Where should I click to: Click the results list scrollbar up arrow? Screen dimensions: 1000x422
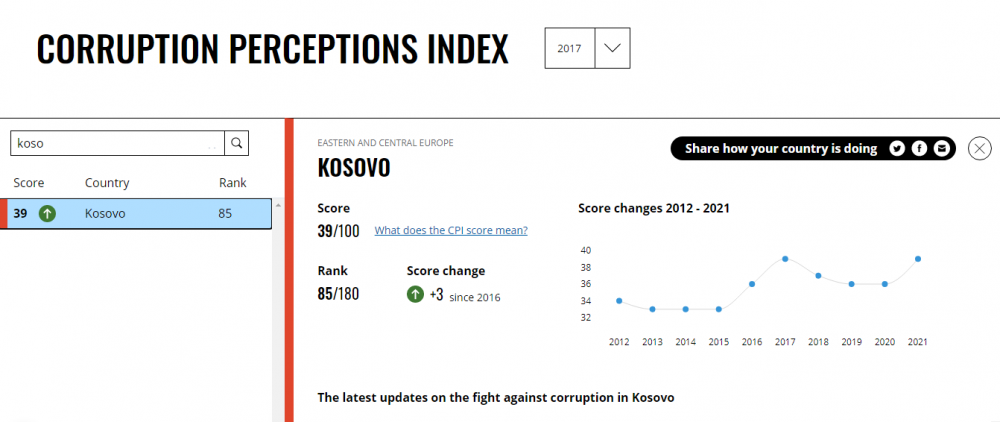278,205
